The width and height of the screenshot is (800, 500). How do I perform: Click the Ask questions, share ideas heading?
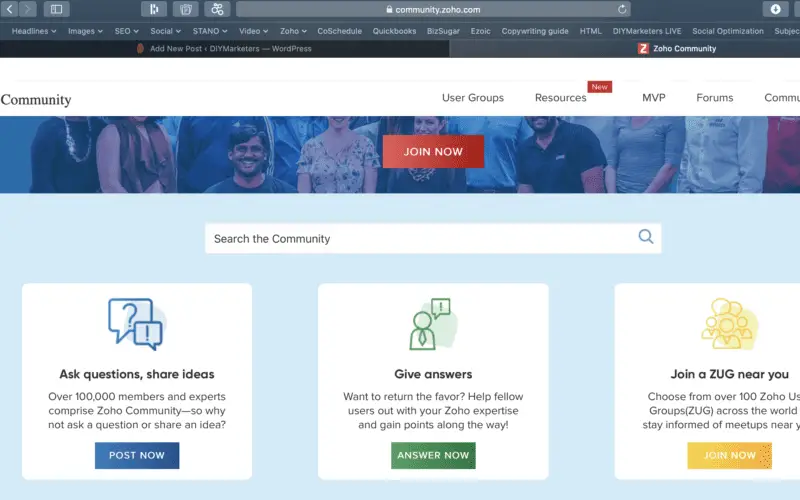pyautogui.click(x=137, y=374)
